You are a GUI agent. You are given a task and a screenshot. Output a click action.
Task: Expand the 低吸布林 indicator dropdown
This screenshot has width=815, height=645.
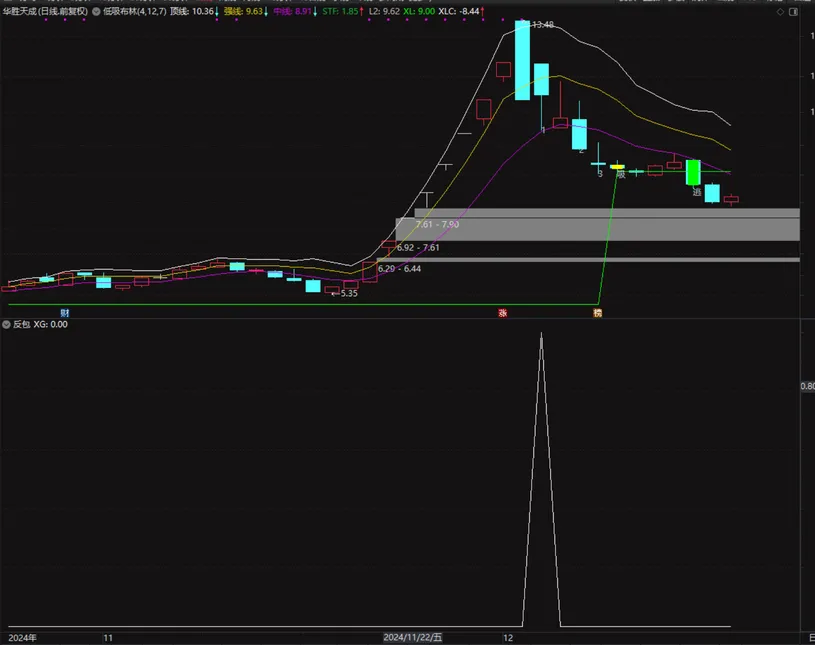pyautogui.click(x=96, y=11)
